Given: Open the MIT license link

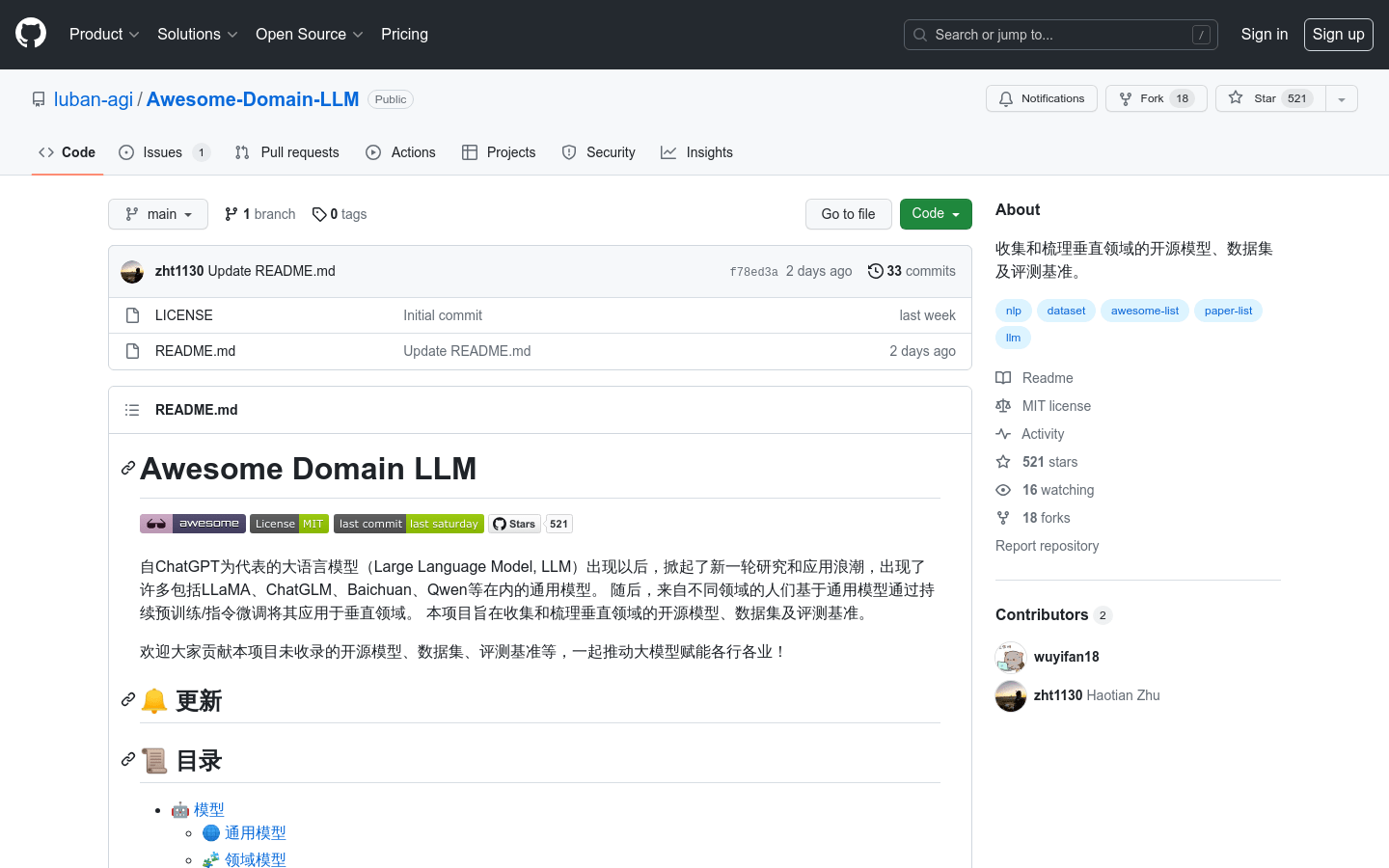Looking at the screenshot, I should (1044, 406).
